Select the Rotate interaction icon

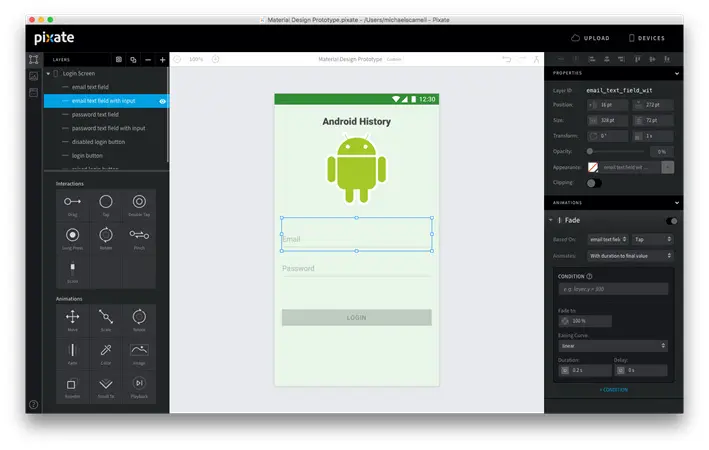pyautogui.click(x=106, y=235)
